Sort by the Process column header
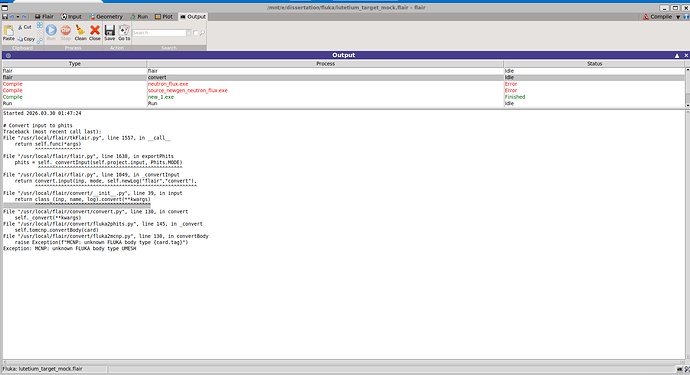The height and width of the screenshot is (375, 690). 325,64
